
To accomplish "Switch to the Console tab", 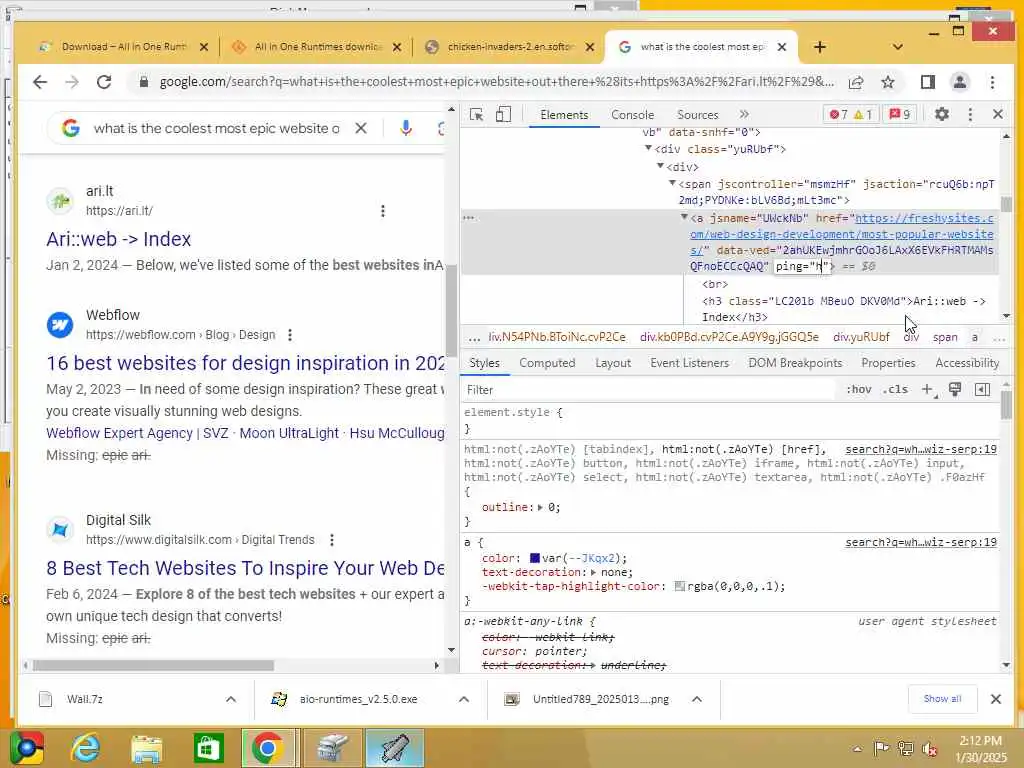I will [632, 115].
